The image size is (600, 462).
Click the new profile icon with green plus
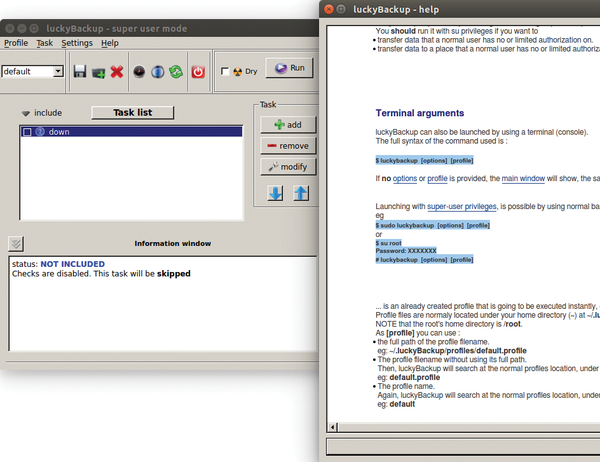99,73
